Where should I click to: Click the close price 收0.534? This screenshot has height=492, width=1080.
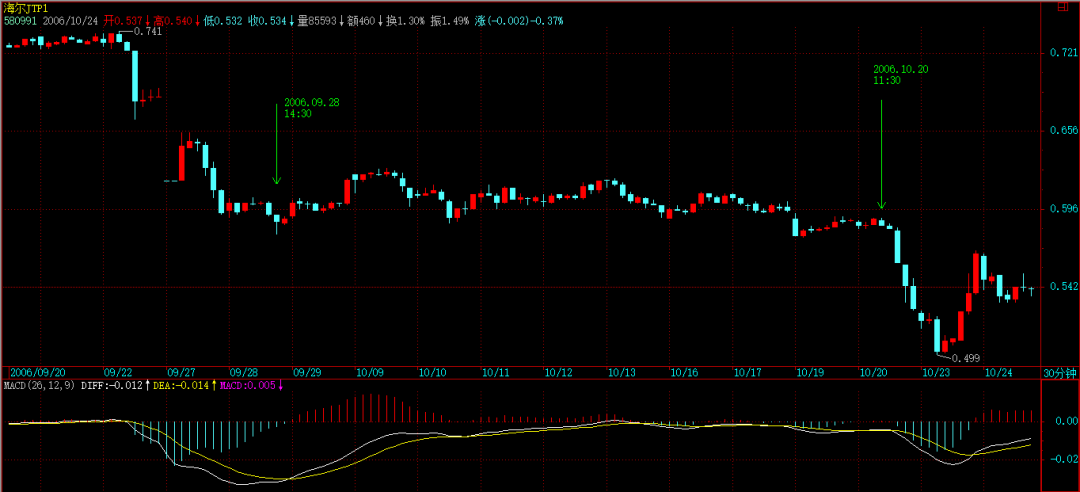pyautogui.click(x=268, y=21)
